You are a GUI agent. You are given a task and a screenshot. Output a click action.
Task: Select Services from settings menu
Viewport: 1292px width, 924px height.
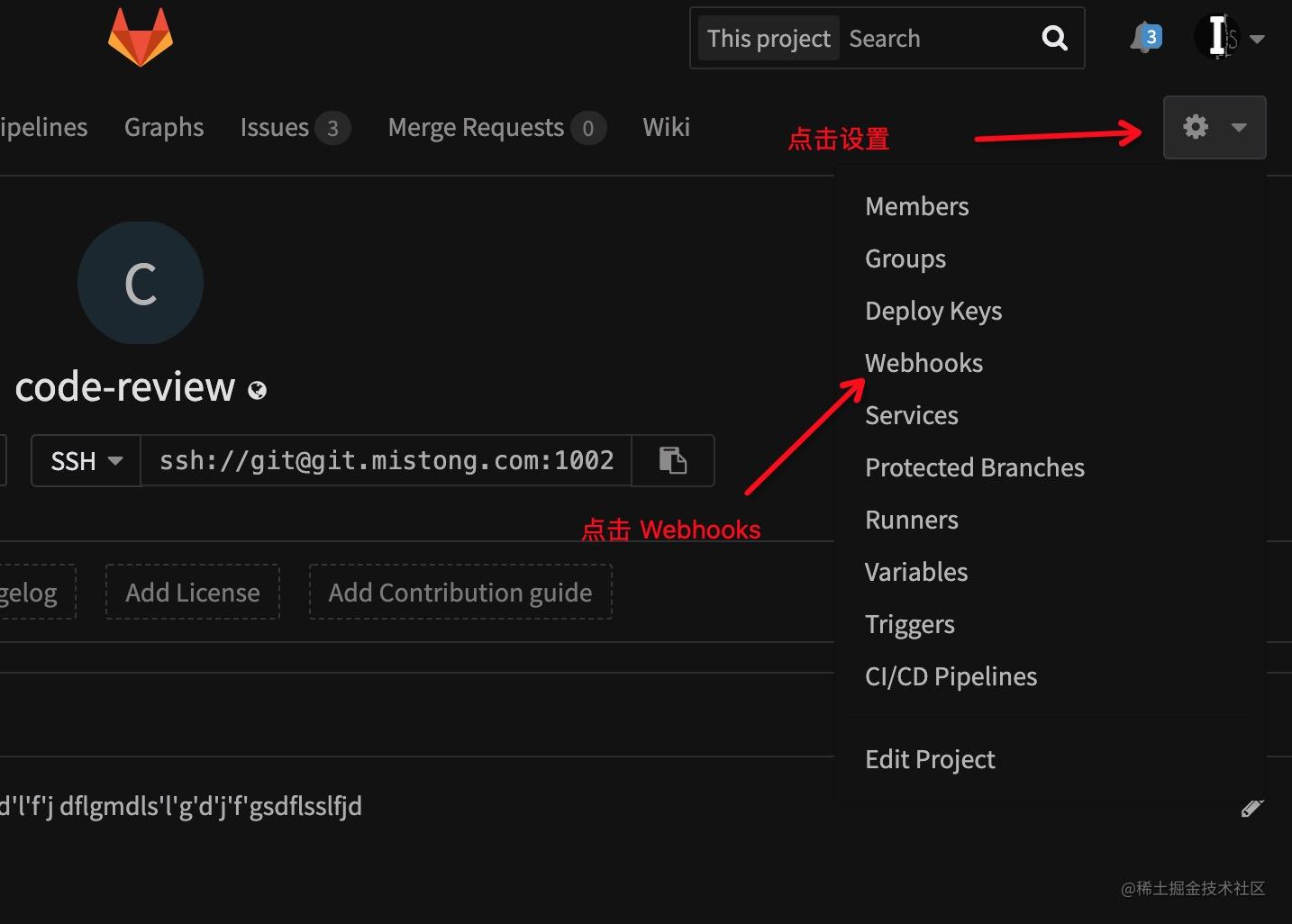click(912, 415)
